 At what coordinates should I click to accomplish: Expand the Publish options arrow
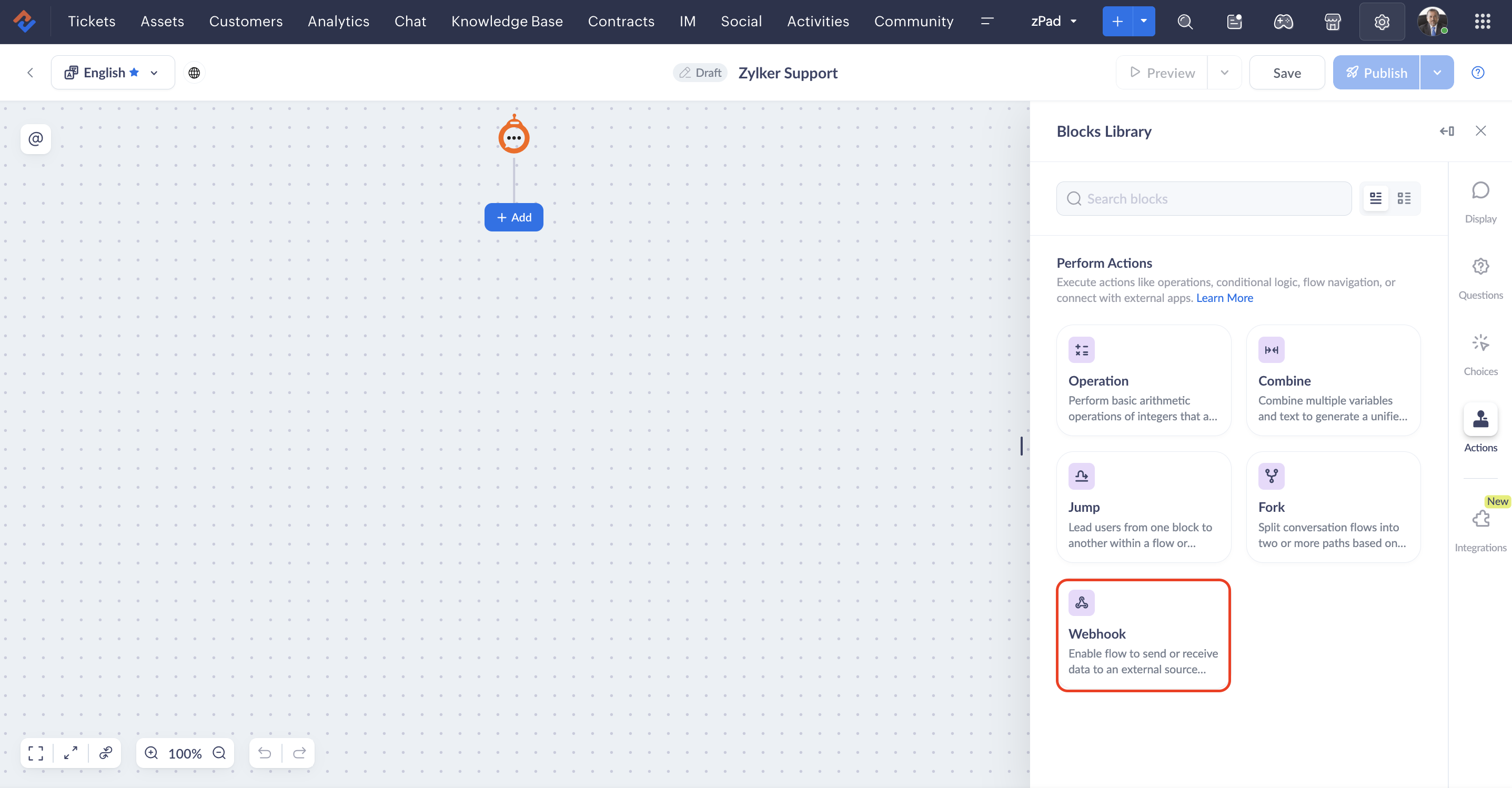point(1437,73)
